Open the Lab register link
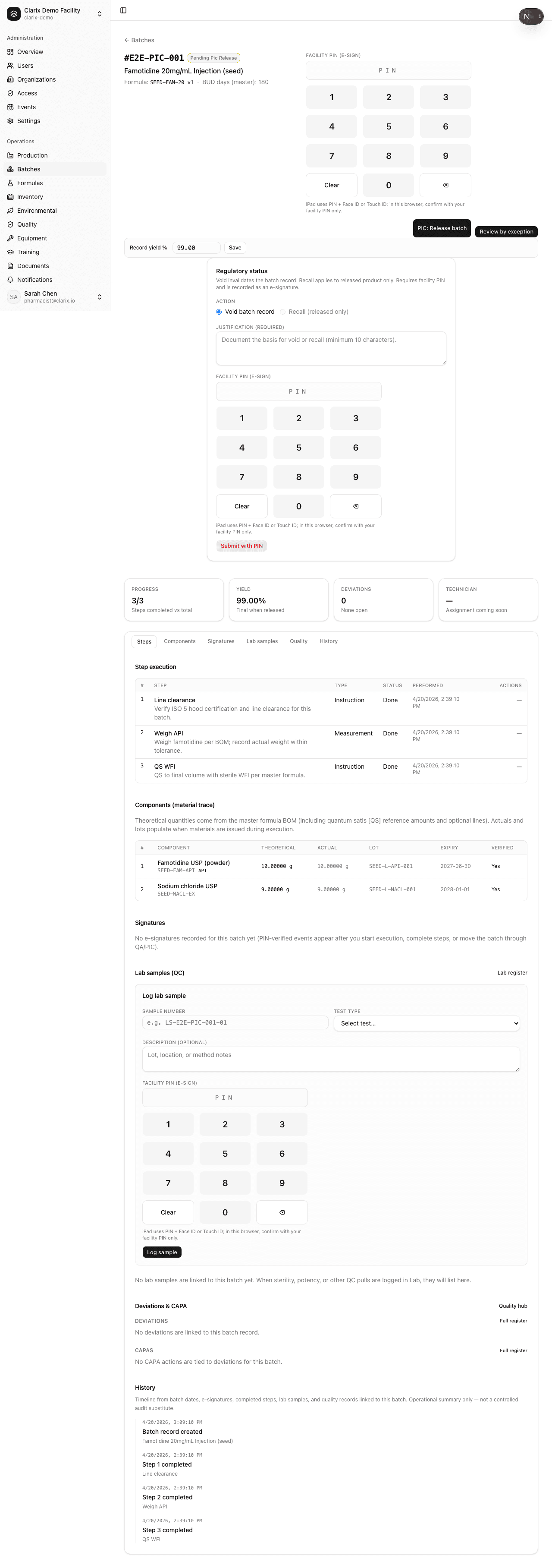Image resolution: width=552 pixels, height=1568 pixels. [512, 973]
